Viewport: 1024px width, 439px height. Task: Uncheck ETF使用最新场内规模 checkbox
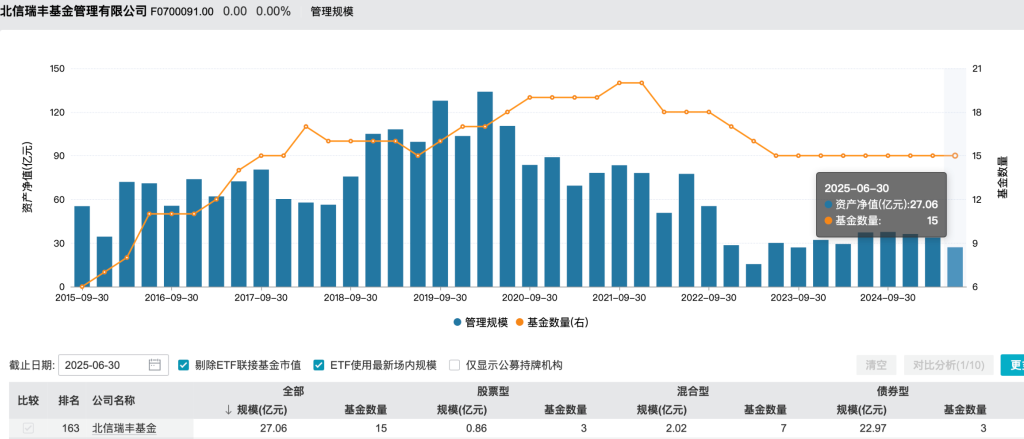pyautogui.click(x=319, y=365)
